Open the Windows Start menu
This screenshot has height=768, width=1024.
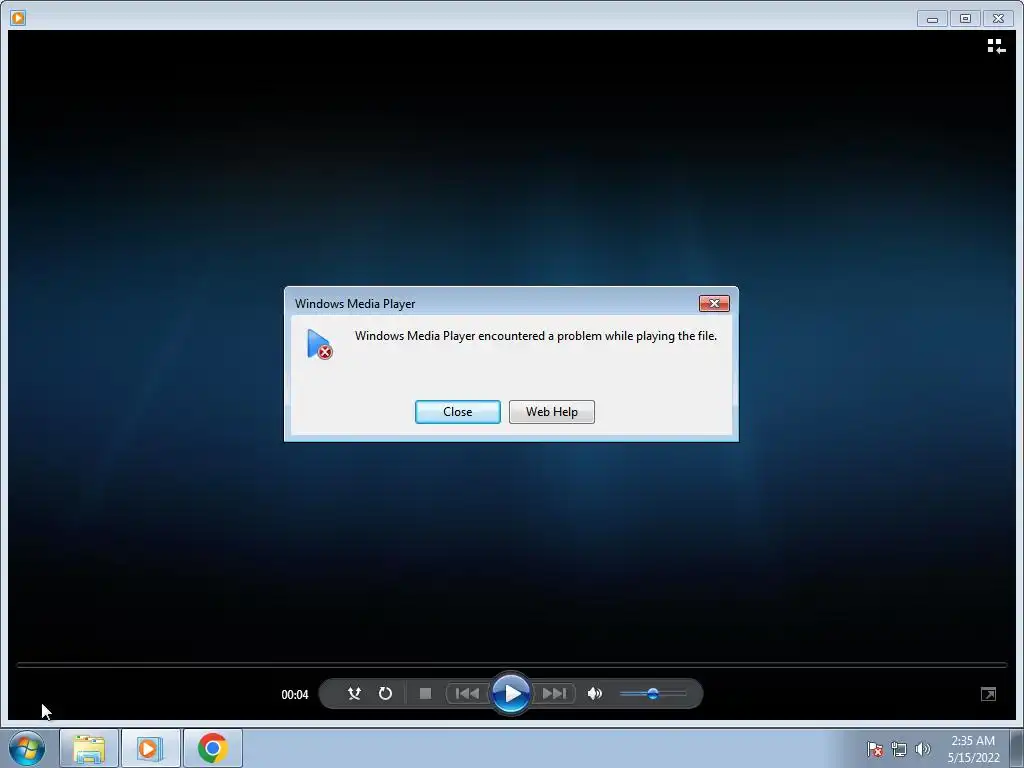pos(27,748)
